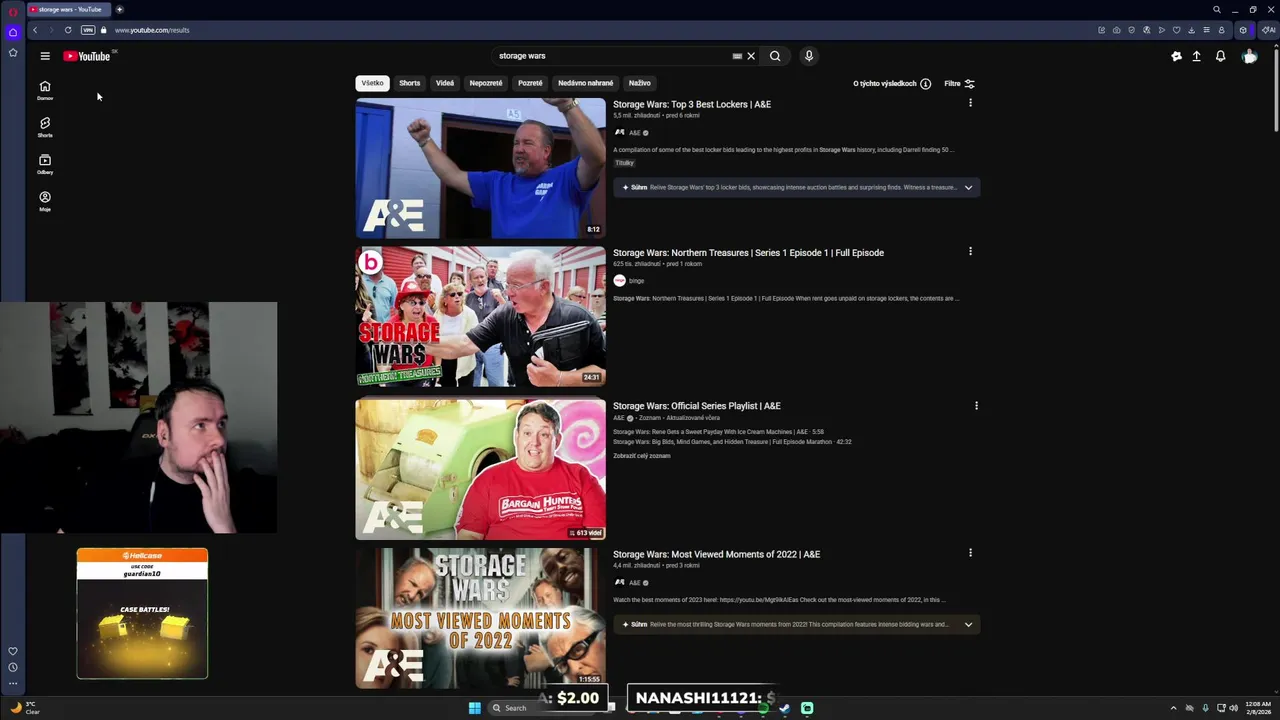1280x720 pixels.
Task: Click the heart icon in the address bar
Action: (x=1177, y=30)
